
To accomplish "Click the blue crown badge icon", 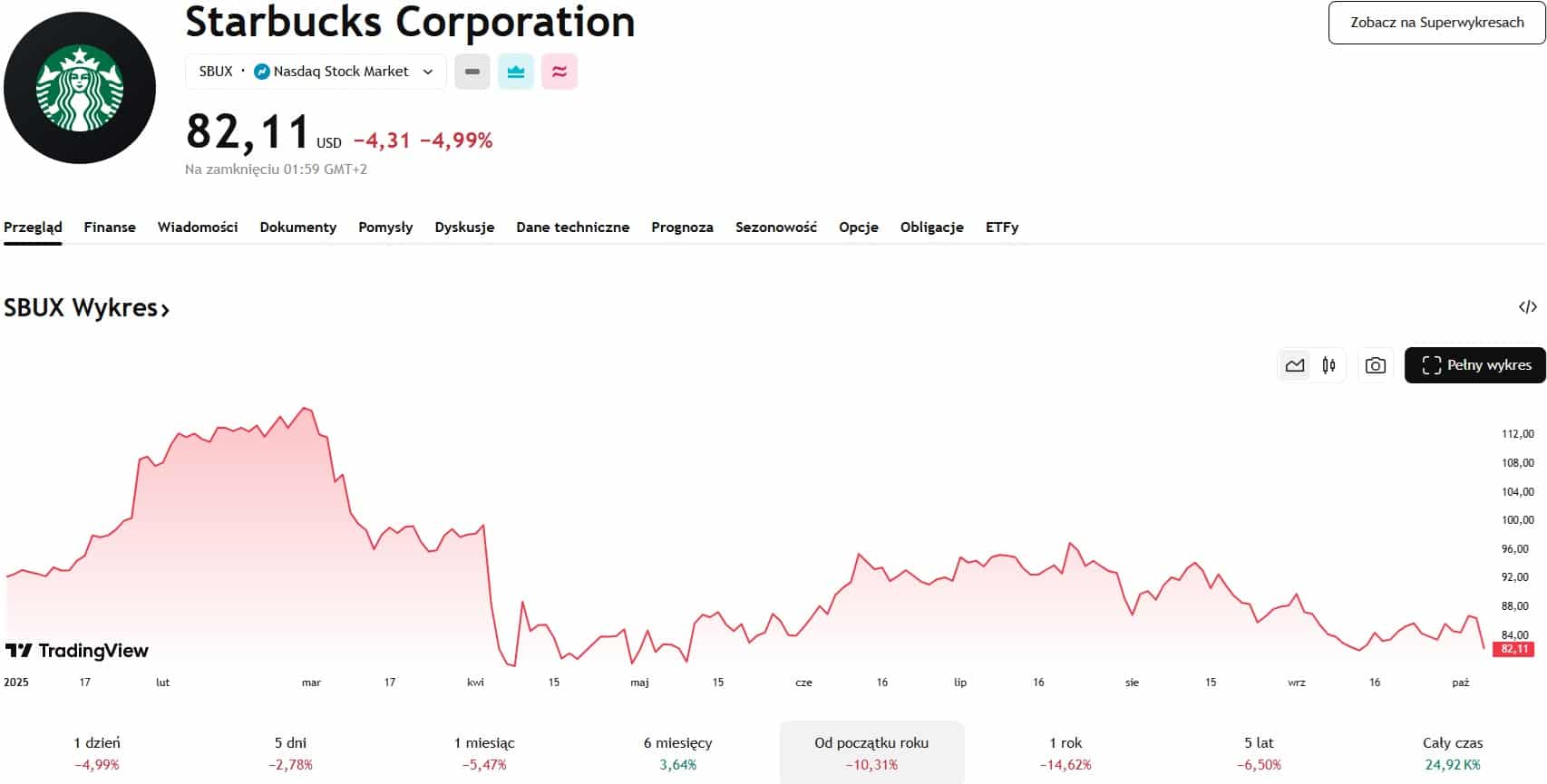I will 516,72.
